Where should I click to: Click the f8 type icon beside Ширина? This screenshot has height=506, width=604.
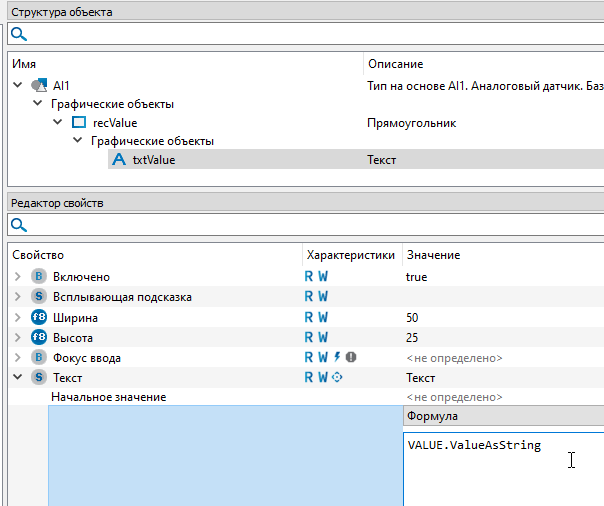[x=39, y=317]
